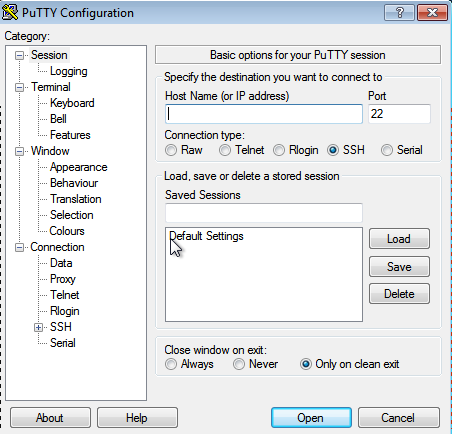Click the Open button
Viewport: 452px width, 434px height.
coord(311,417)
